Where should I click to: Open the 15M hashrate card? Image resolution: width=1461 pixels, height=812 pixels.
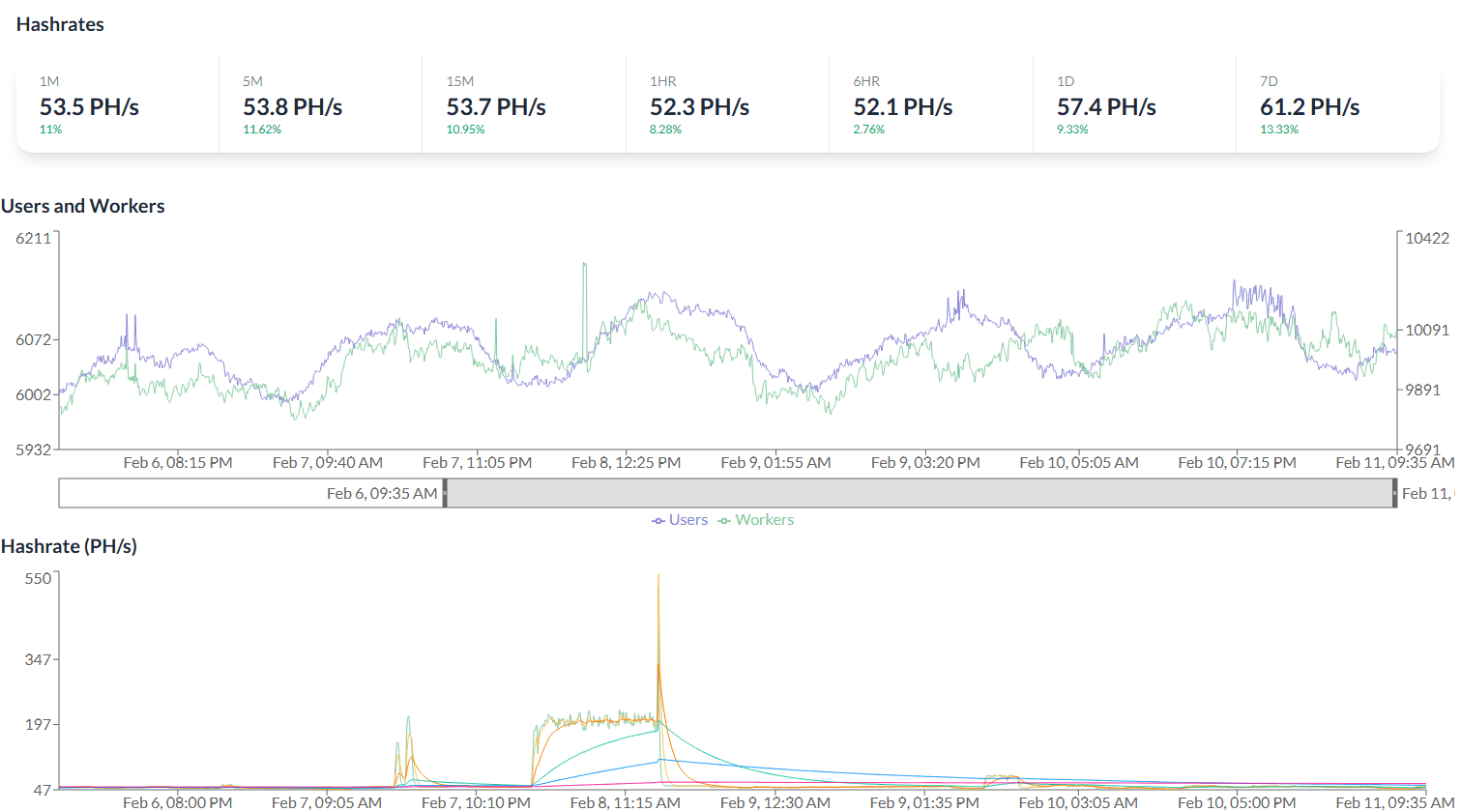pos(523,104)
